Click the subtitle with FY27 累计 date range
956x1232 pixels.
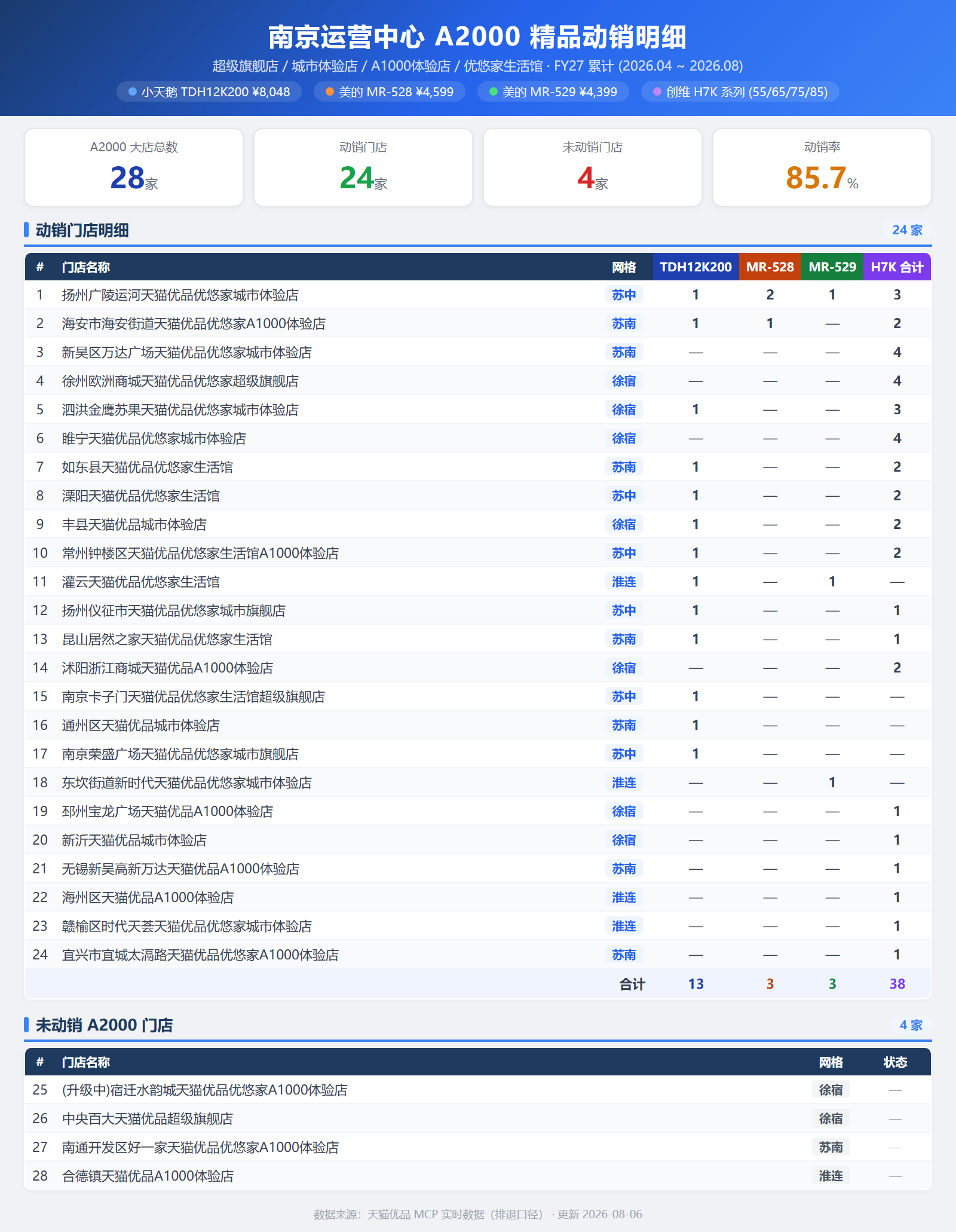[x=478, y=66]
